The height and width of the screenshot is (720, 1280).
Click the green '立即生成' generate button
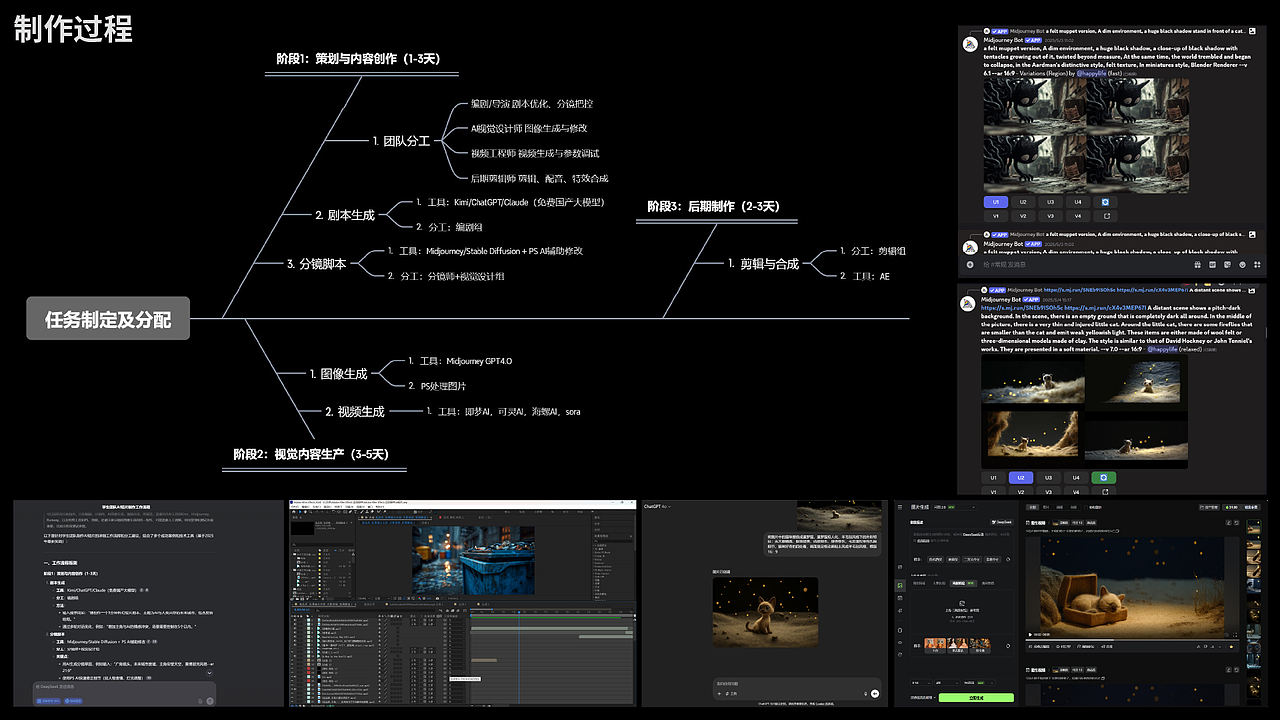point(976,698)
